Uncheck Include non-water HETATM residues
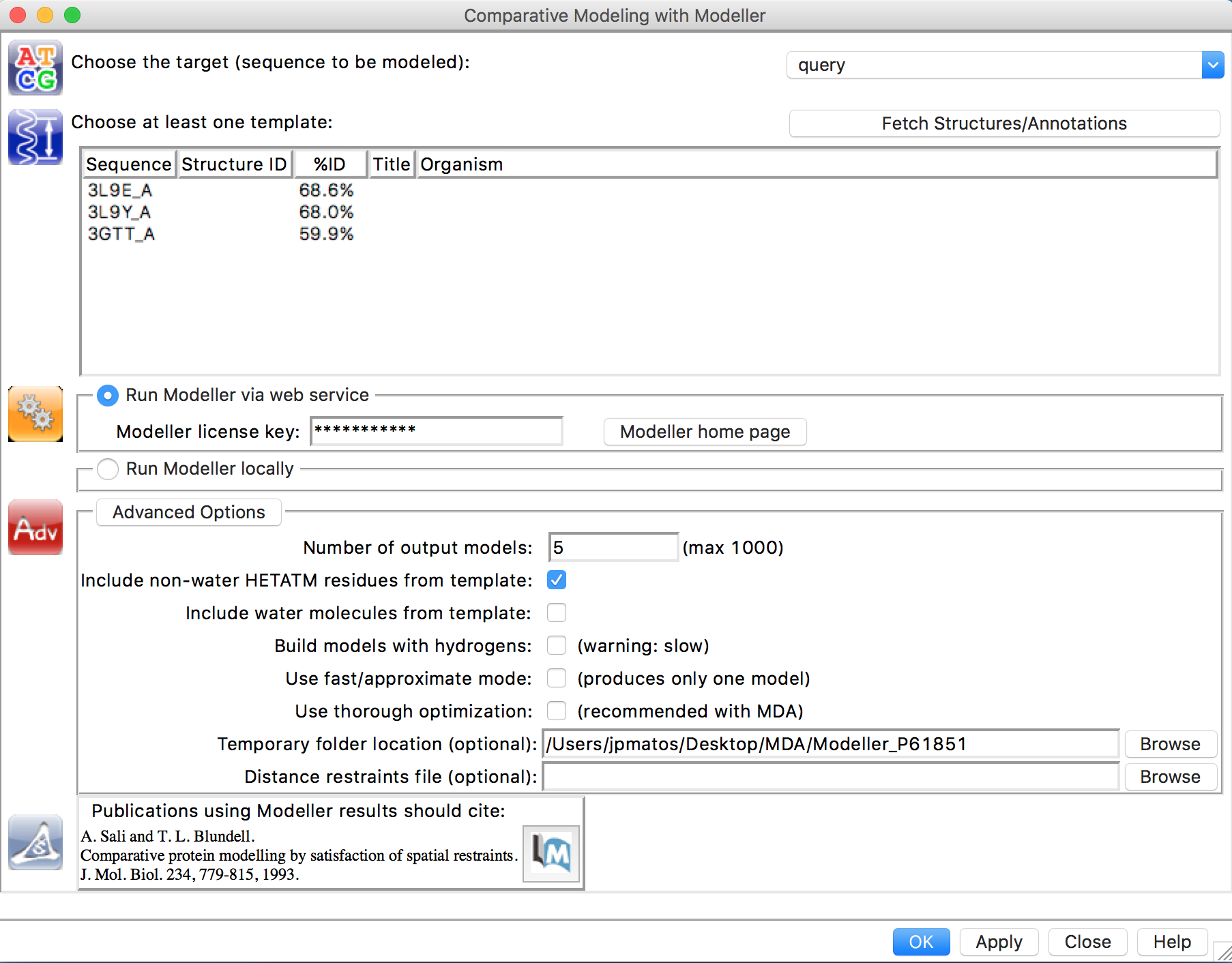Image resolution: width=1232 pixels, height=963 pixels. tap(557, 580)
